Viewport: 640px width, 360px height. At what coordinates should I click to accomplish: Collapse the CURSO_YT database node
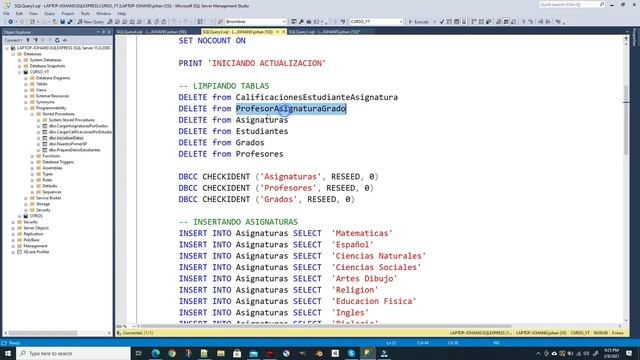[x=19, y=72]
